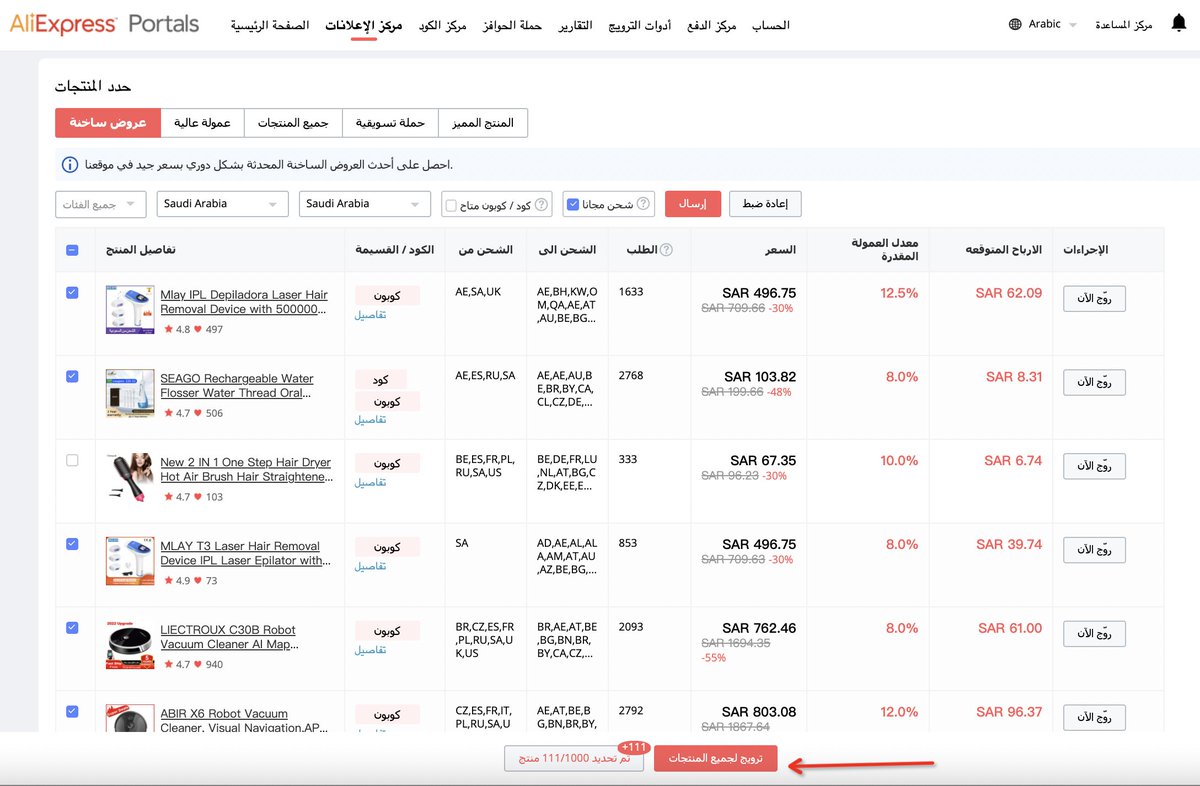Click help icon next to كود / كوبون متاح
The height and width of the screenshot is (786, 1200).
542,204
